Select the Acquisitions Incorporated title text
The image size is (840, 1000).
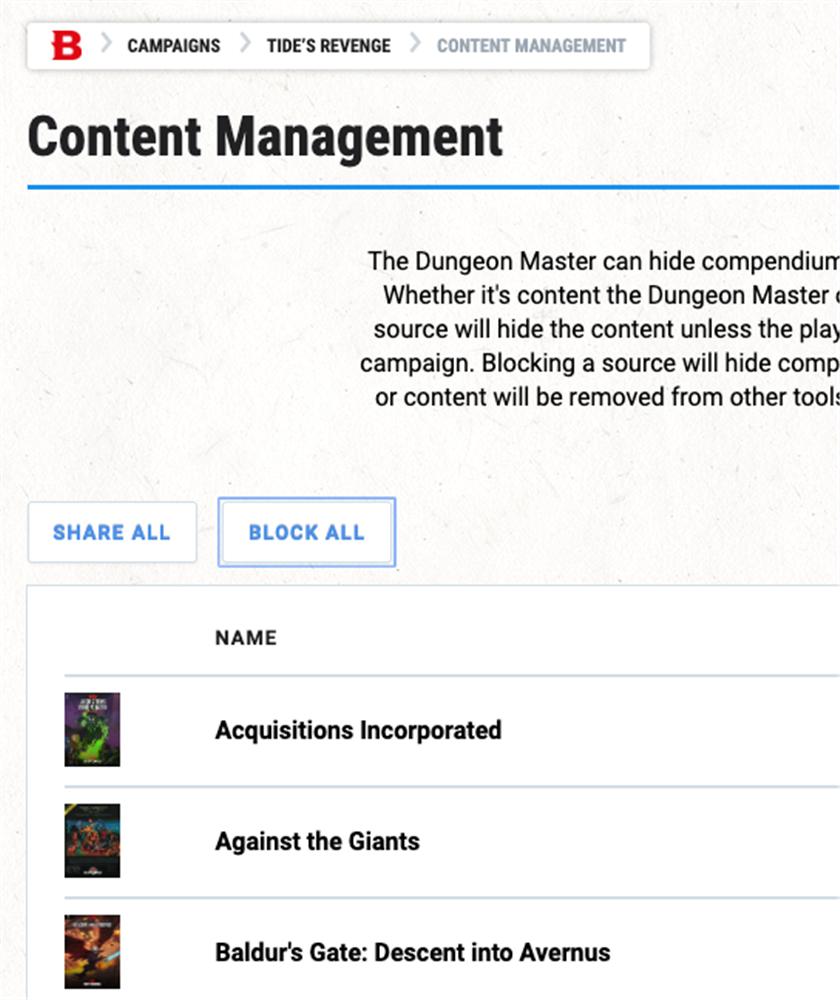coord(358,730)
